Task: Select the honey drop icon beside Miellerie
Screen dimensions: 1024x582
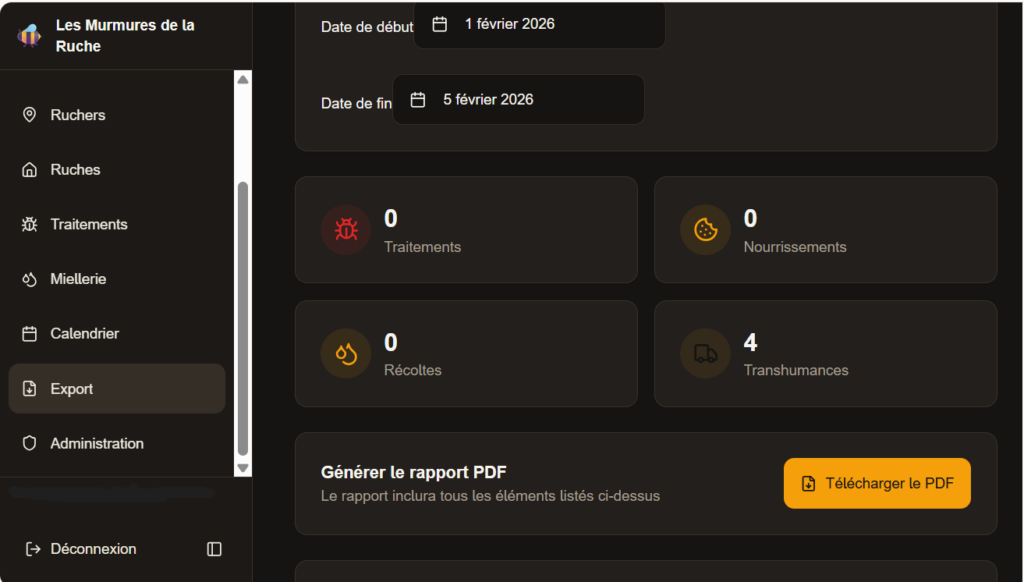Action: (30, 278)
